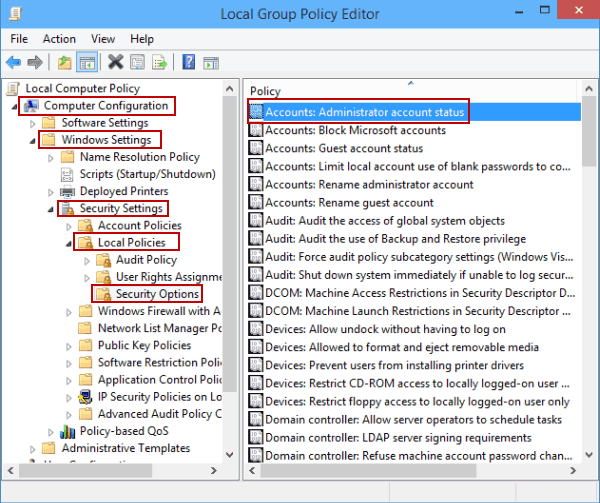This screenshot has height=503, width=600.
Task: Click the Delete (X) toolbar icon
Action: (x=115, y=62)
